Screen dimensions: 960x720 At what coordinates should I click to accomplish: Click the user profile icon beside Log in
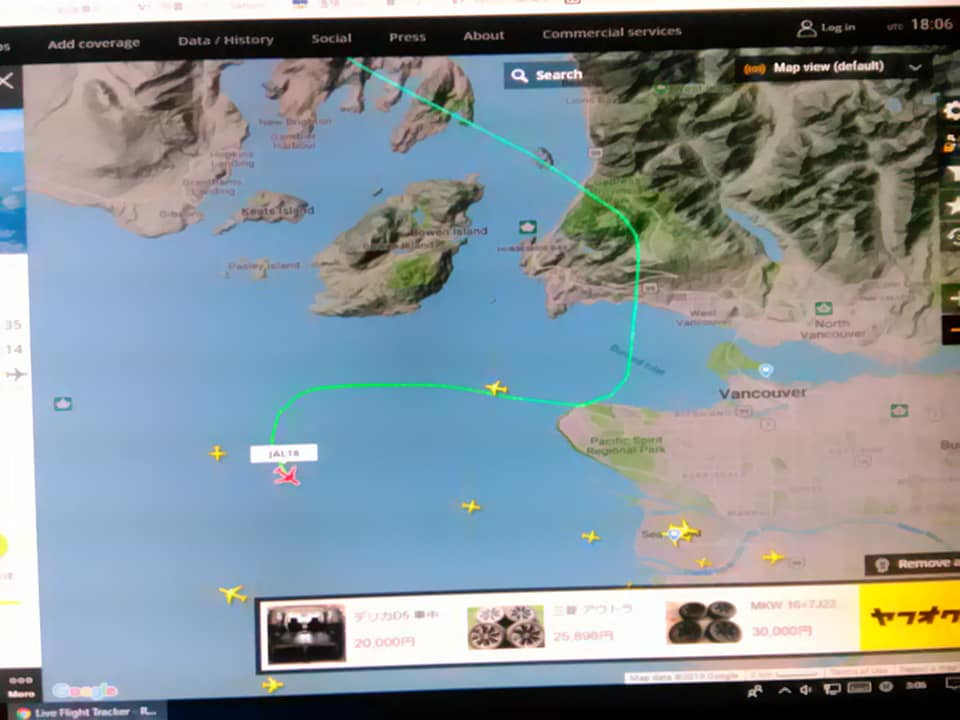pos(806,28)
